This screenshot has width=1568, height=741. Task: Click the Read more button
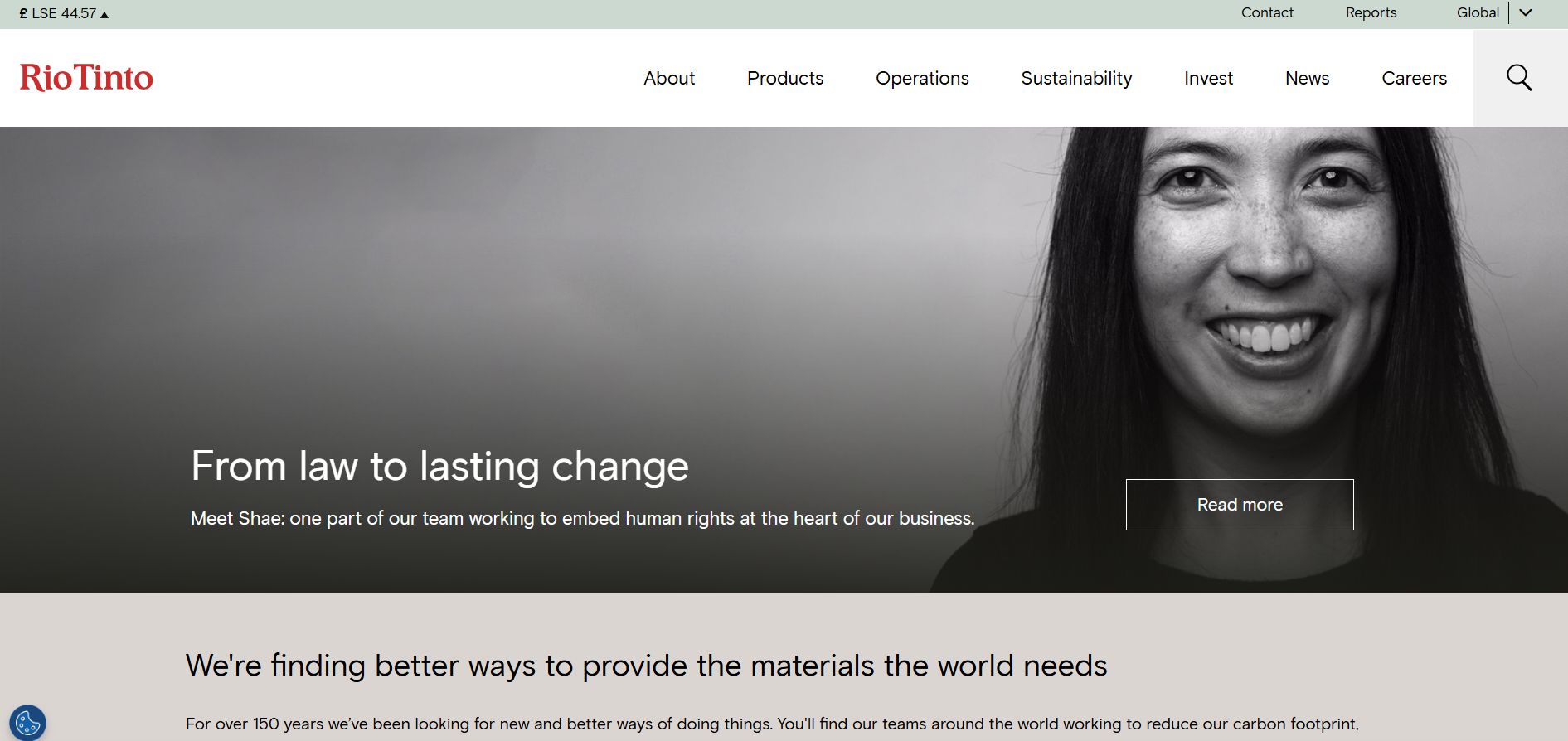tap(1240, 505)
